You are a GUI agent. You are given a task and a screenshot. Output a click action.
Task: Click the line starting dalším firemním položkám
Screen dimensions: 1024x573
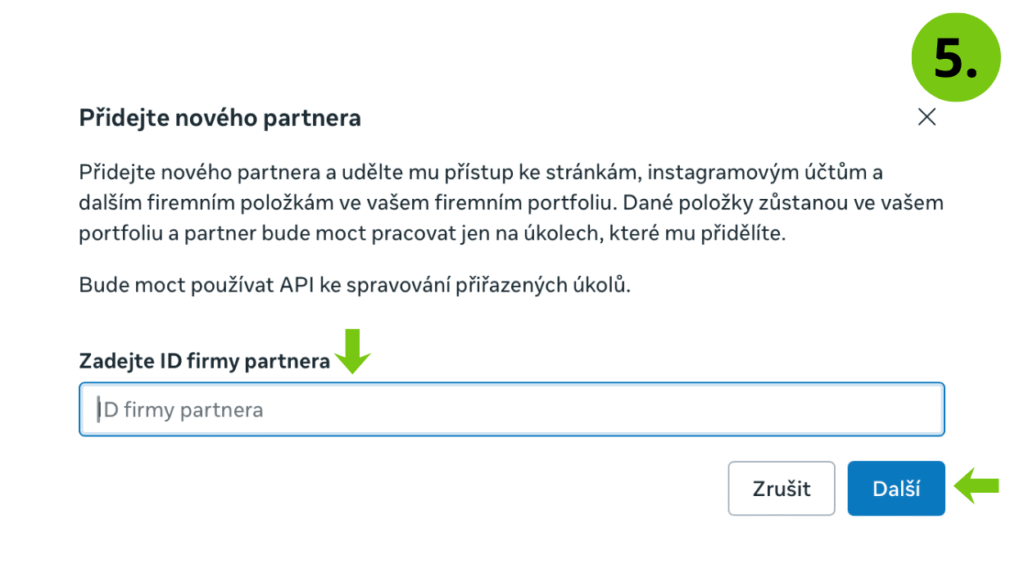tap(511, 203)
